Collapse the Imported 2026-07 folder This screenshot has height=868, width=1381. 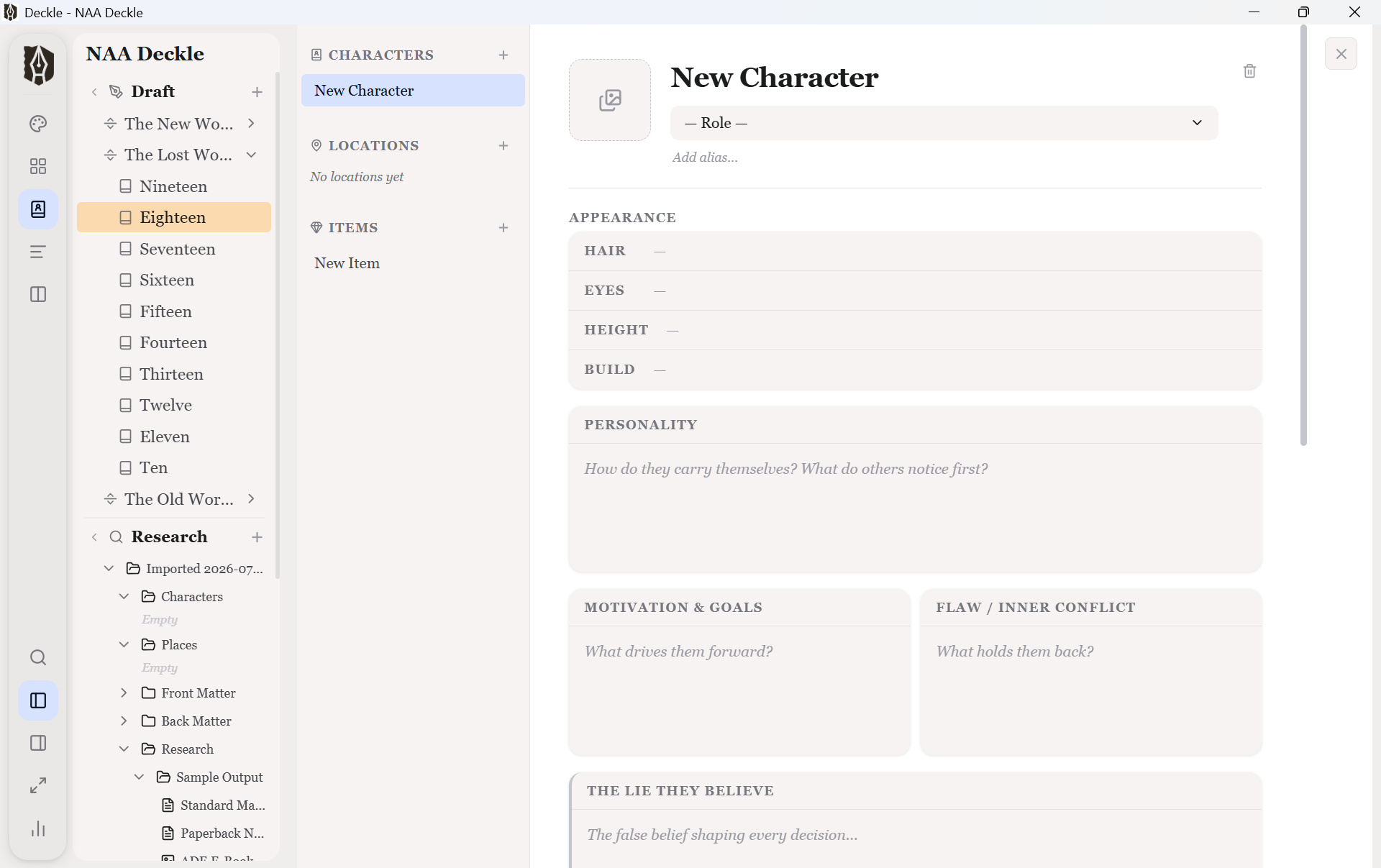point(109,568)
